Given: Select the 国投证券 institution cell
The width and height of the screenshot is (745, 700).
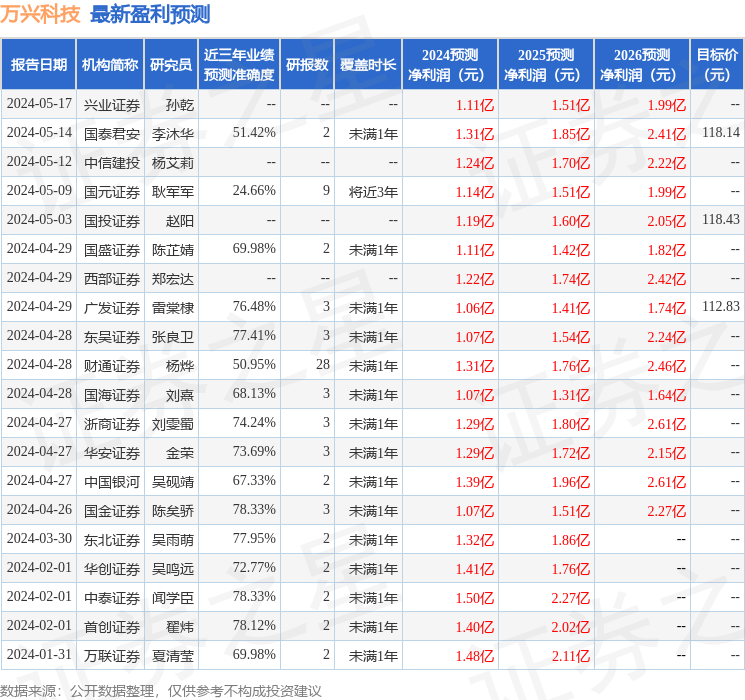Looking at the screenshot, I should coord(112,221).
